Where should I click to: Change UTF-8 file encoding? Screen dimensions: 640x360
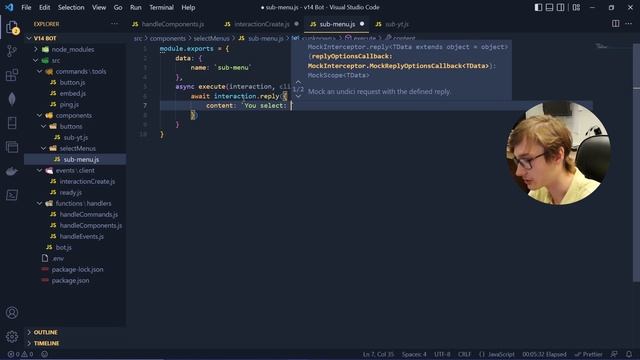tap(442, 354)
